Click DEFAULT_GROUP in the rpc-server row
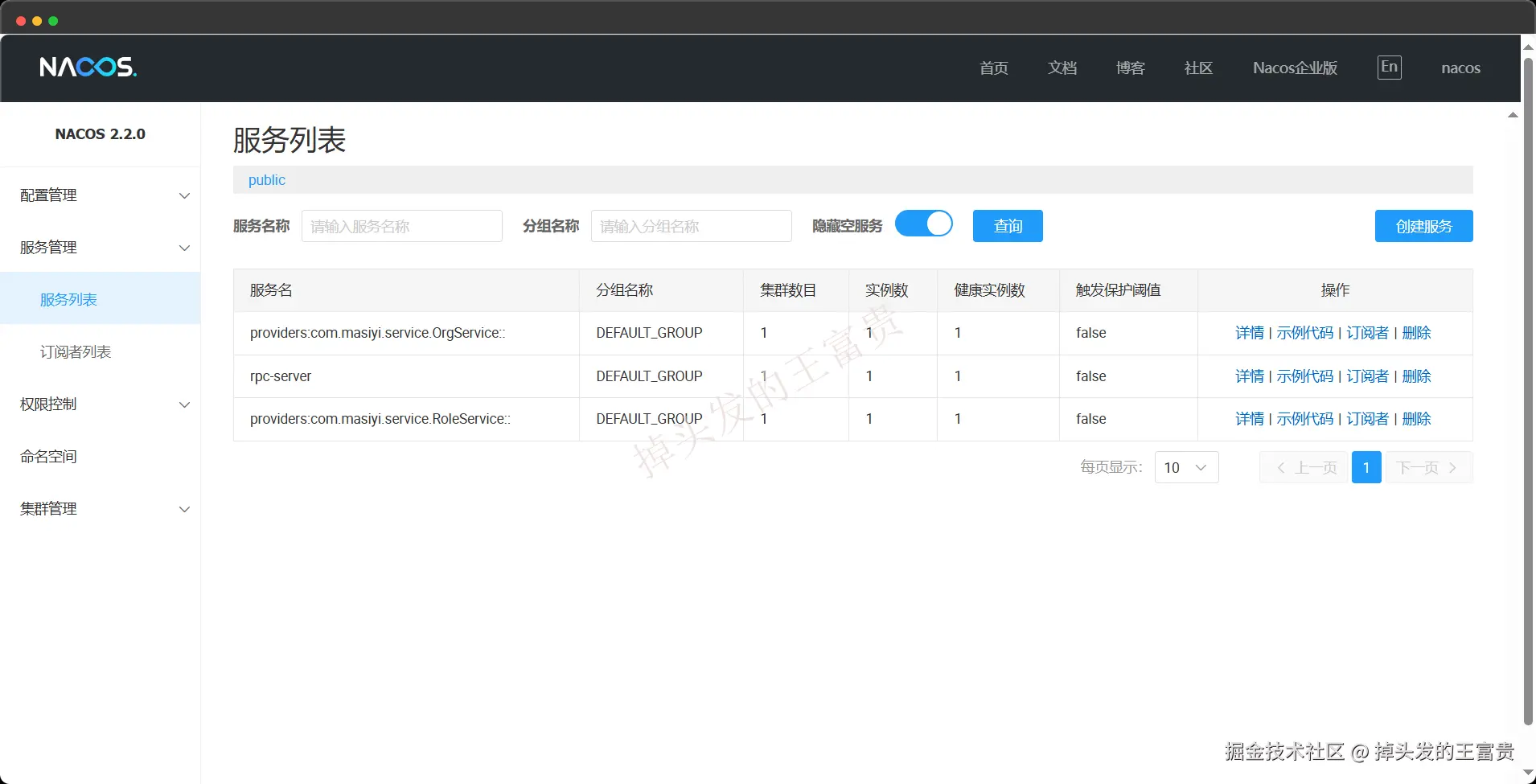The width and height of the screenshot is (1536, 784). pos(649,376)
